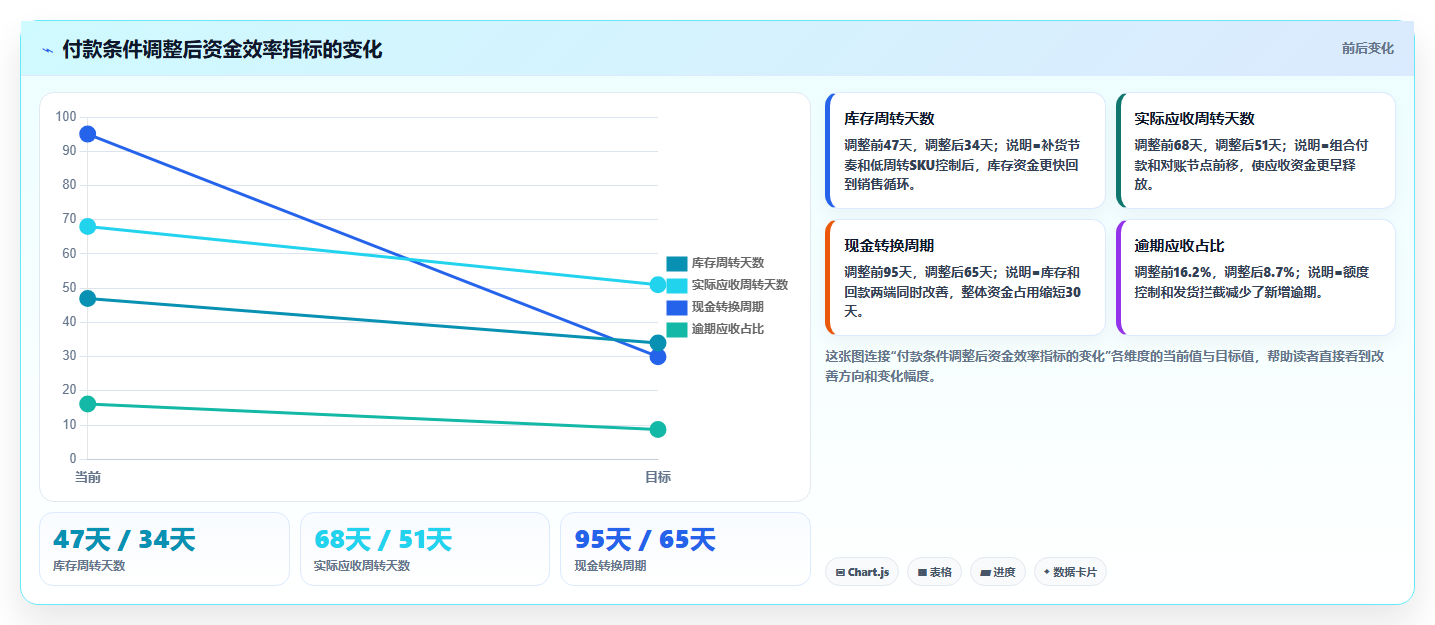The width and height of the screenshot is (1435, 625).
Task: Click the icon inside 进度 tag
Action: point(985,573)
